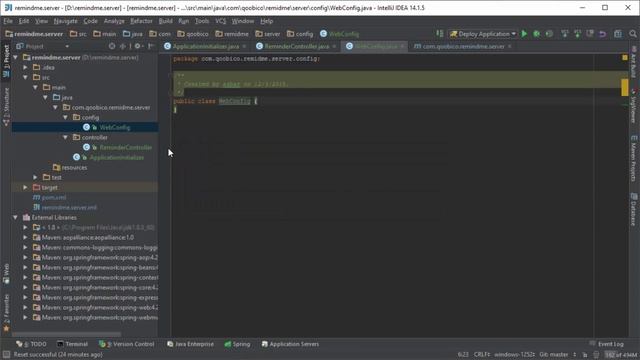This screenshot has width=640, height=360.
Task: Click Git master branch widget
Action: coord(558,355)
